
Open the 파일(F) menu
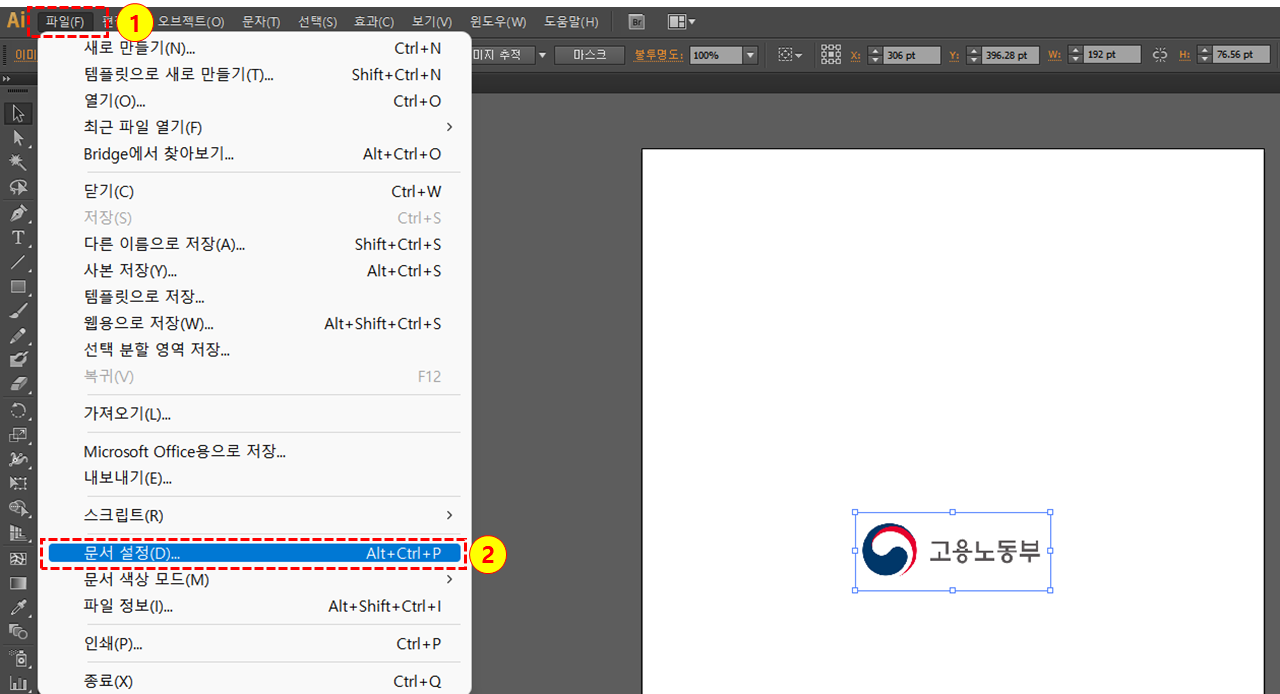(x=65, y=22)
